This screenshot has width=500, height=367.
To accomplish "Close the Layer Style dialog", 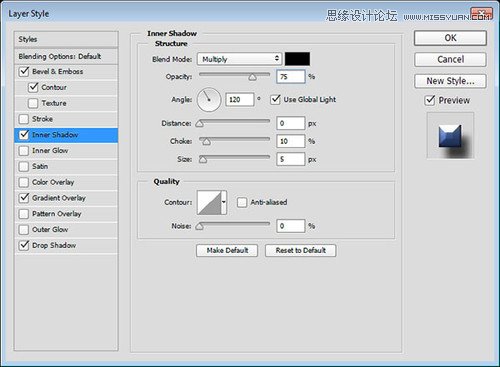I will click(x=481, y=15).
